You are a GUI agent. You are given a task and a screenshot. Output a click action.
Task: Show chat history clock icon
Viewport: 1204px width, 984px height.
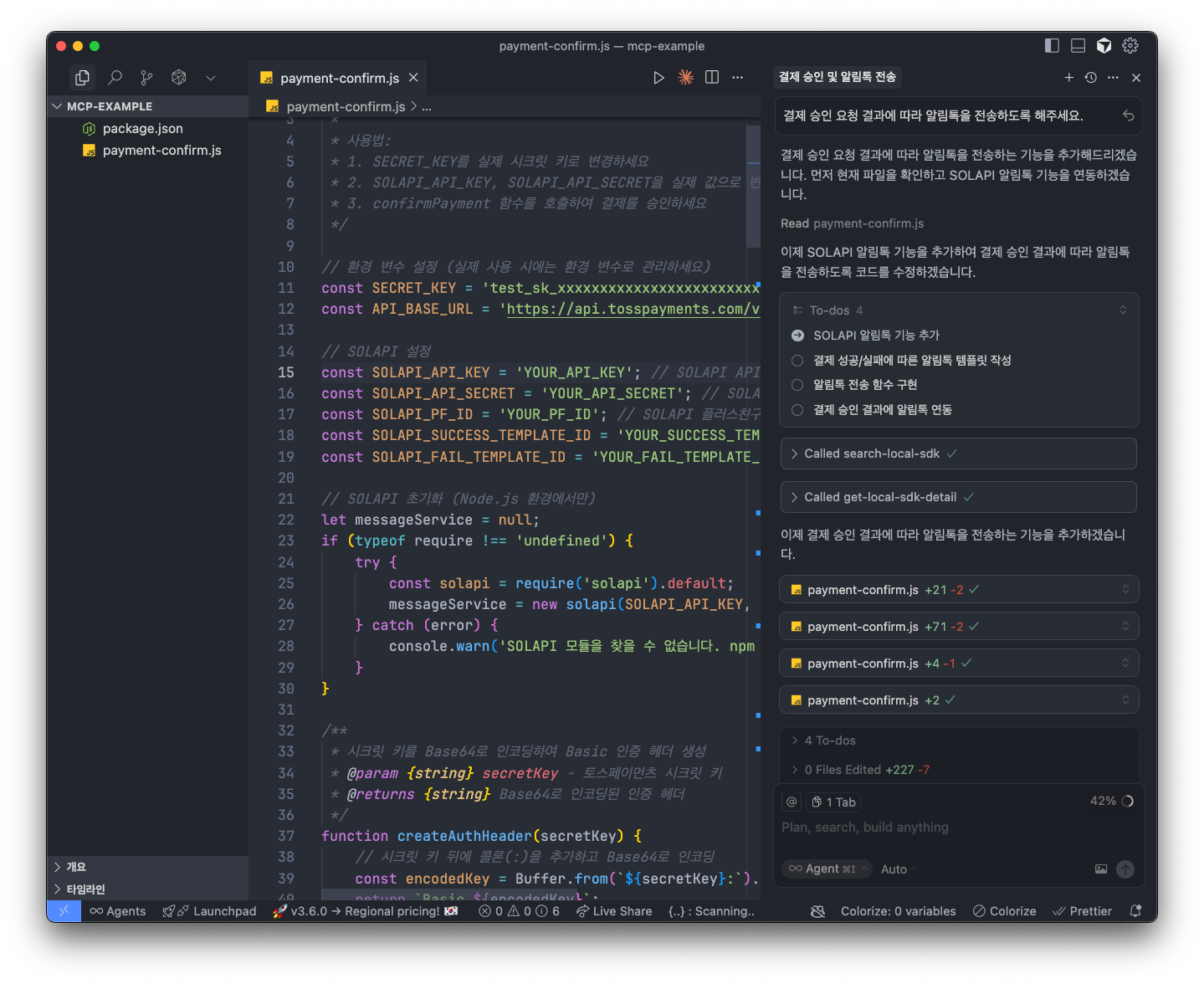pos(1091,78)
